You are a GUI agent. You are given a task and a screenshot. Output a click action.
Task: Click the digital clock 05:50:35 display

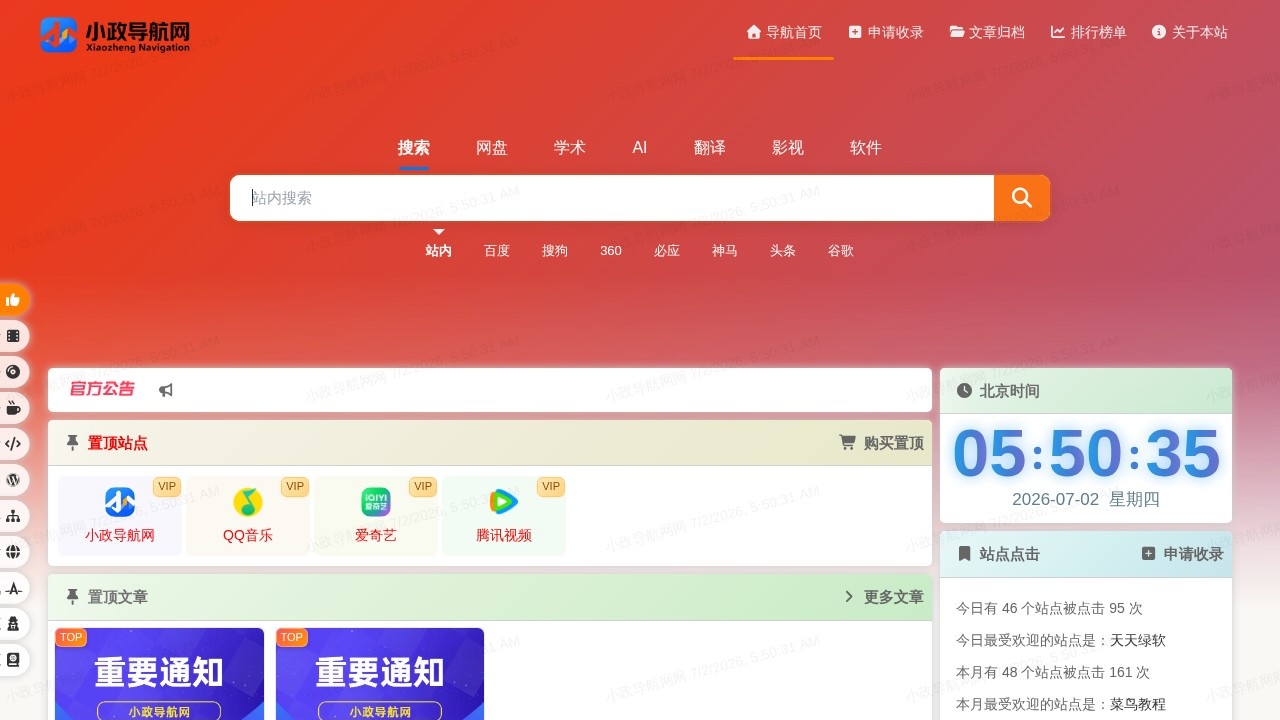tap(1086, 454)
